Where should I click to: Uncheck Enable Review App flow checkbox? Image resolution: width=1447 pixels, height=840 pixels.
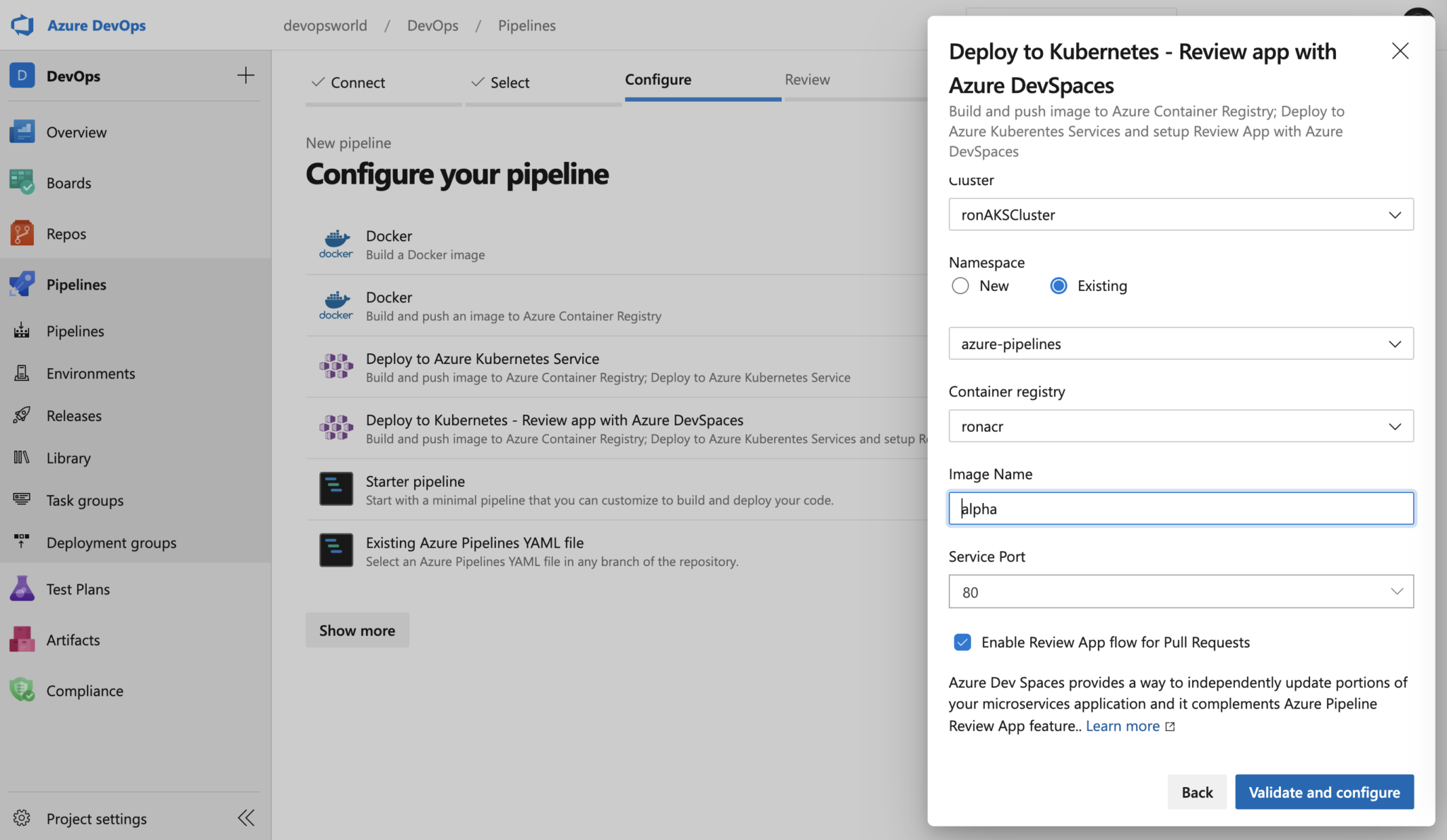coord(962,642)
